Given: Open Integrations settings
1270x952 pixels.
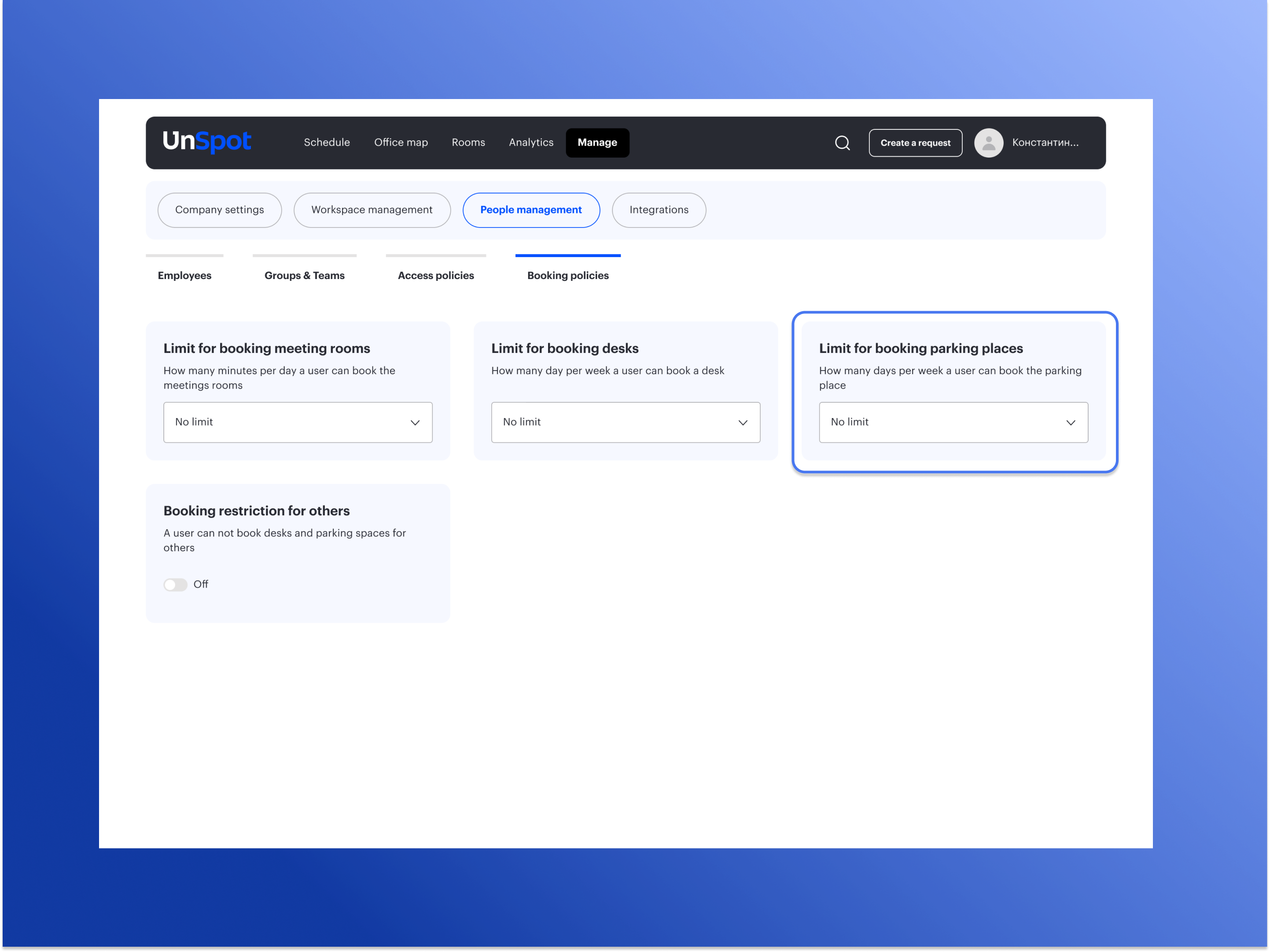Looking at the screenshot, I should click(659, 210).
